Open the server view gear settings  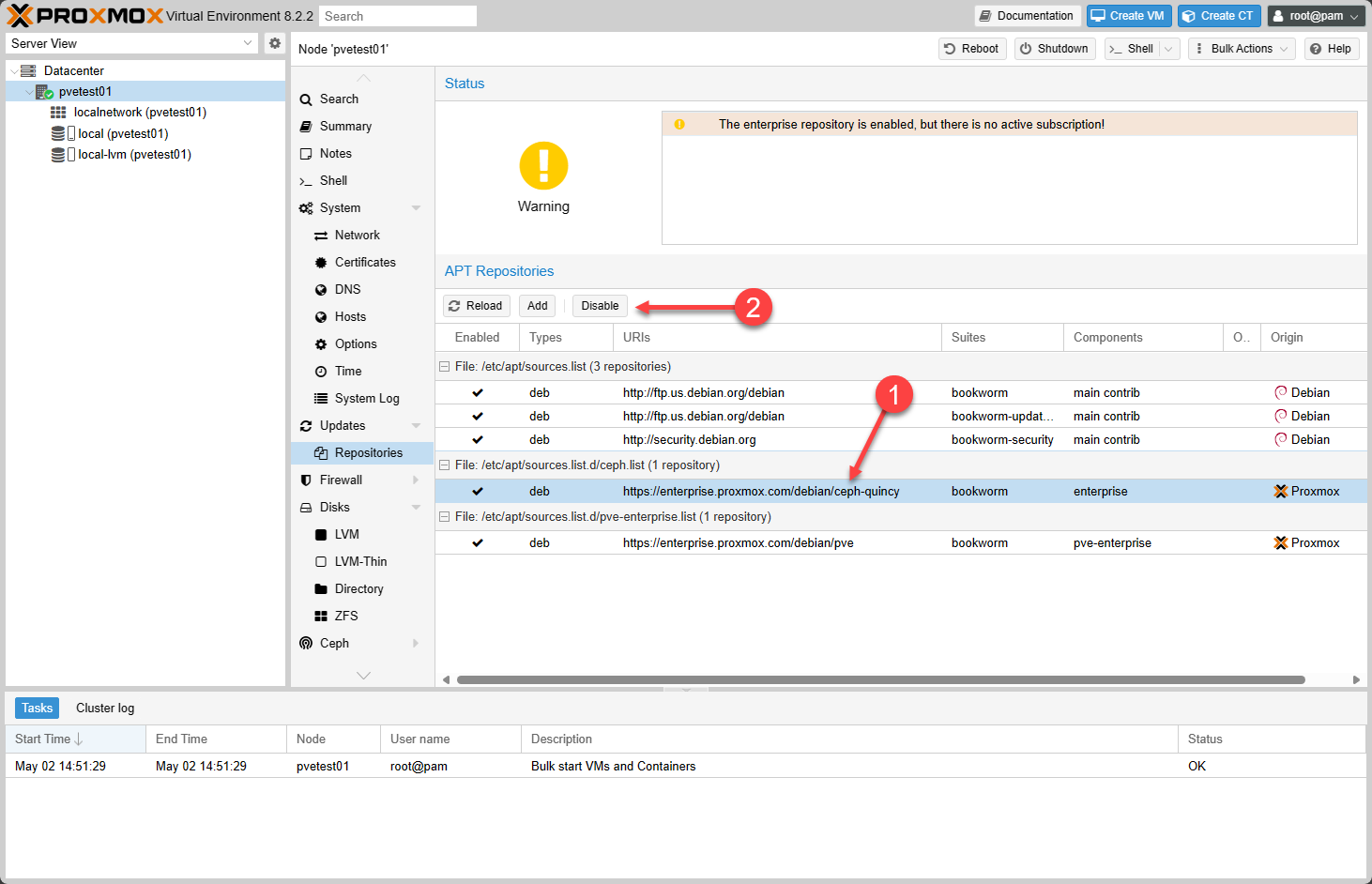[275, 43]
